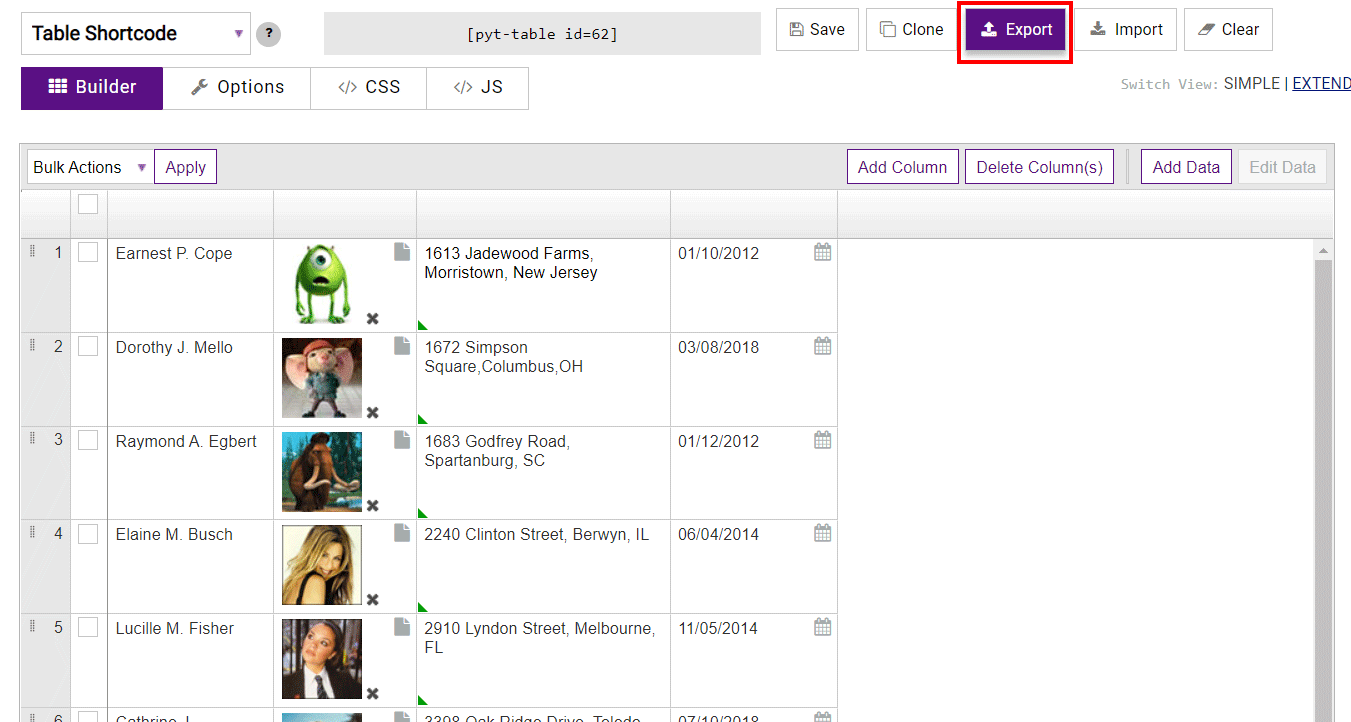Toggle the select-all header checkbox
The height and width of the screenshot is (722, 1351).
point(88,204)
